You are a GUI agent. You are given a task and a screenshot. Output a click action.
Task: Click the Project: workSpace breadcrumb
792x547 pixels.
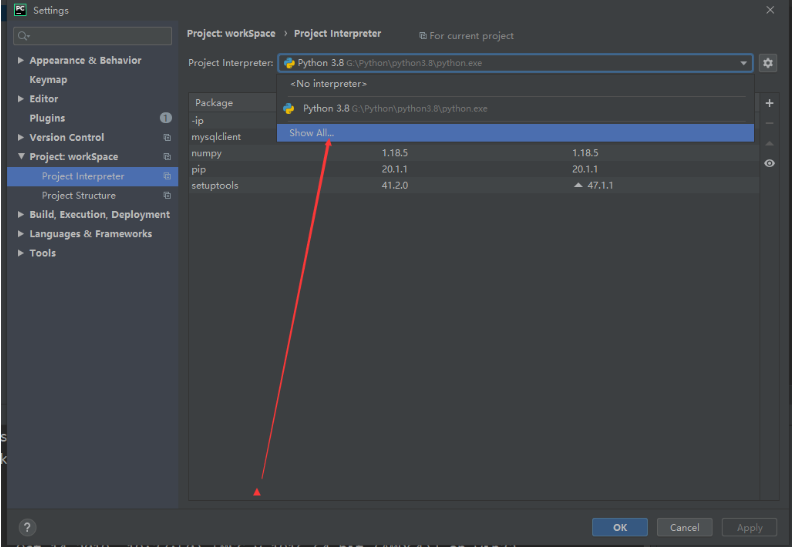[x=231, y=33]
